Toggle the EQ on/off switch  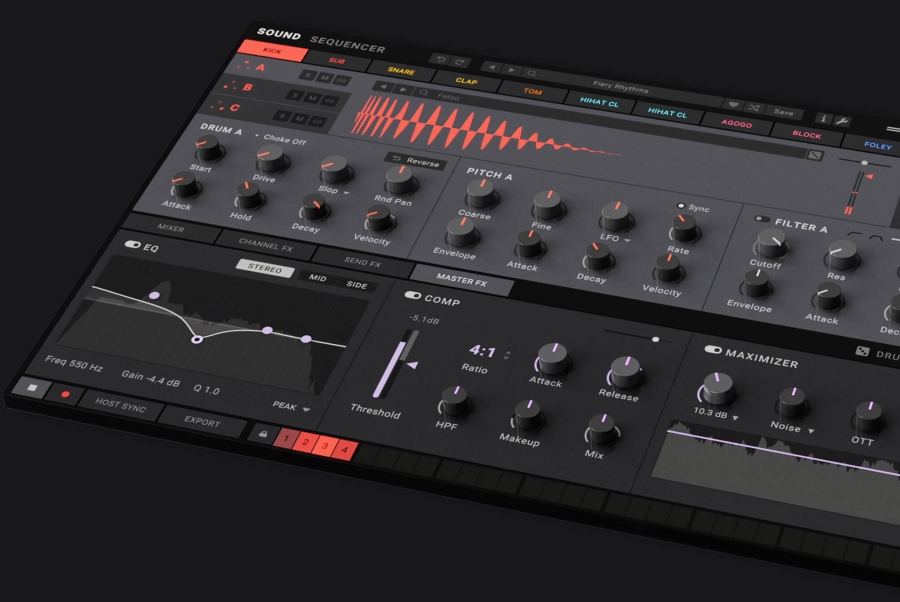(132, 245)
